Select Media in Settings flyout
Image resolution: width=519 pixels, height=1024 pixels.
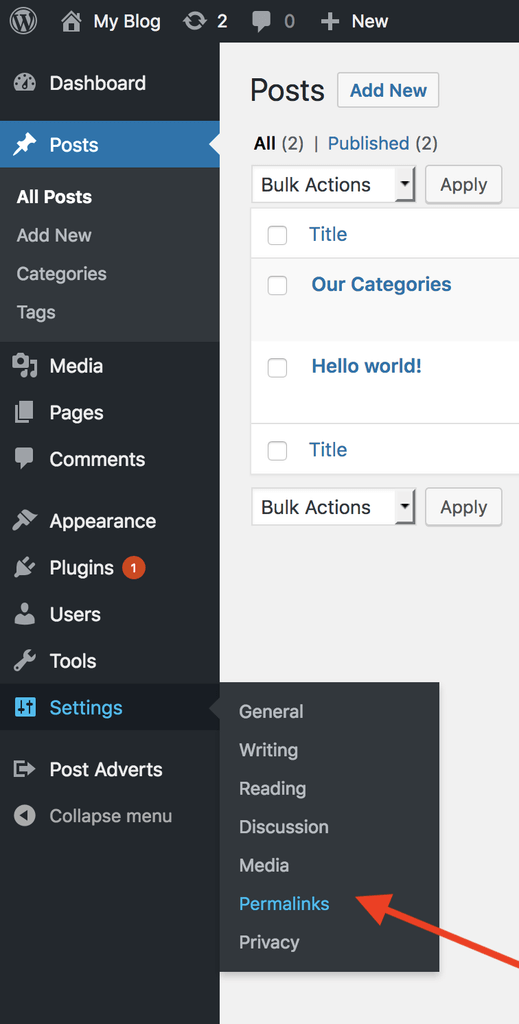[x=264, y=865]
